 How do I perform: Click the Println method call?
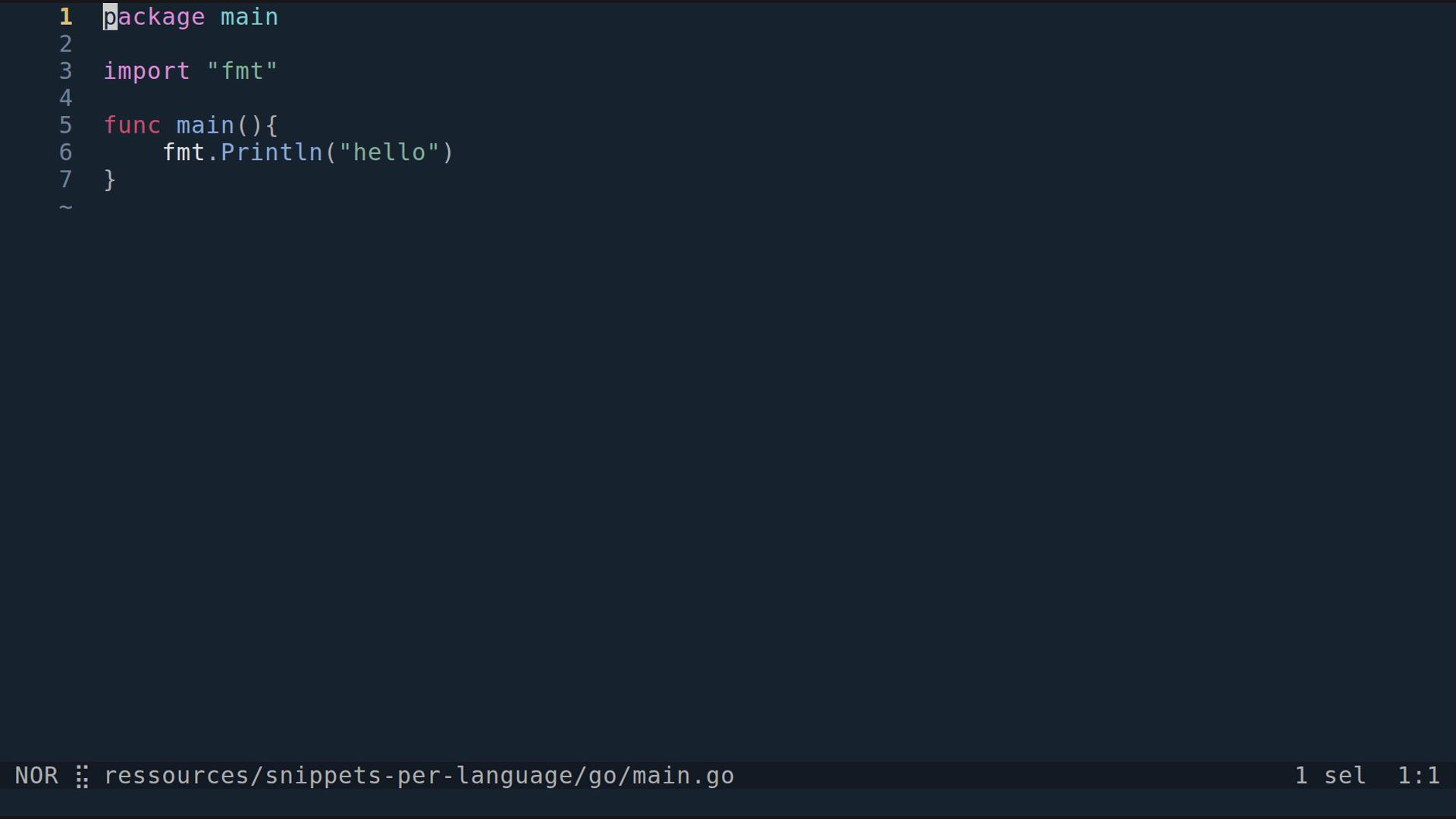click(271, 152)
